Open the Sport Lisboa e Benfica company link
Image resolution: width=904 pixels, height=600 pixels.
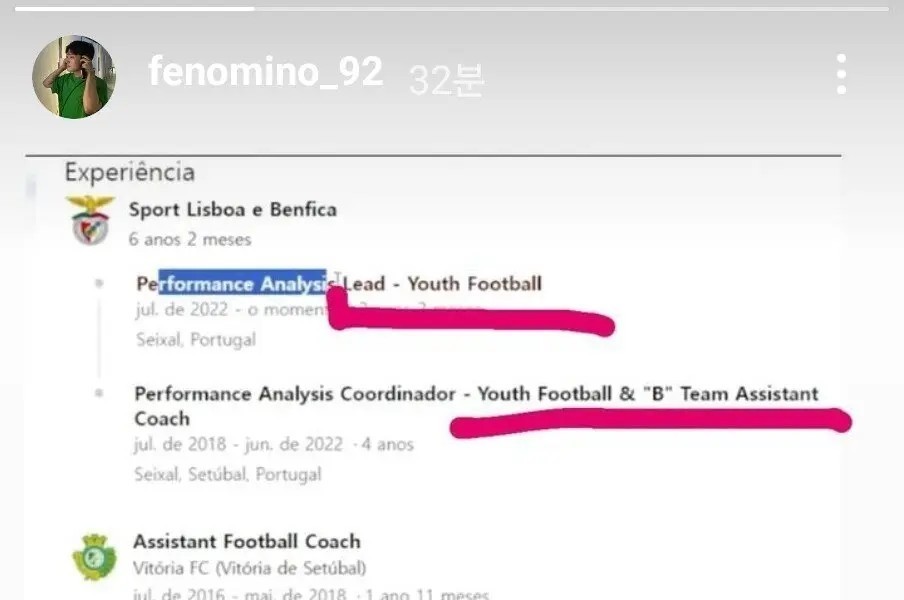point(232,210)
